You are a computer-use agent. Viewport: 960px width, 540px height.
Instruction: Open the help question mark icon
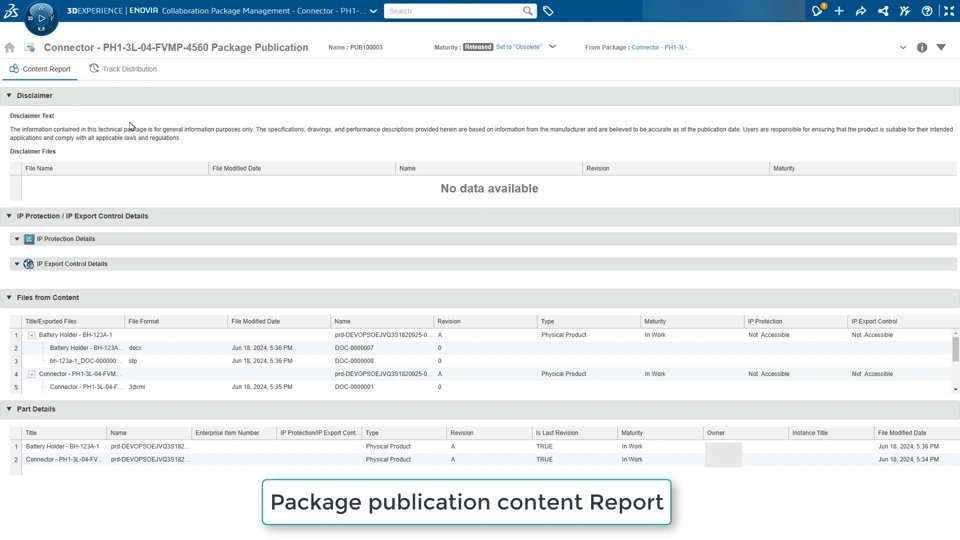927,11
